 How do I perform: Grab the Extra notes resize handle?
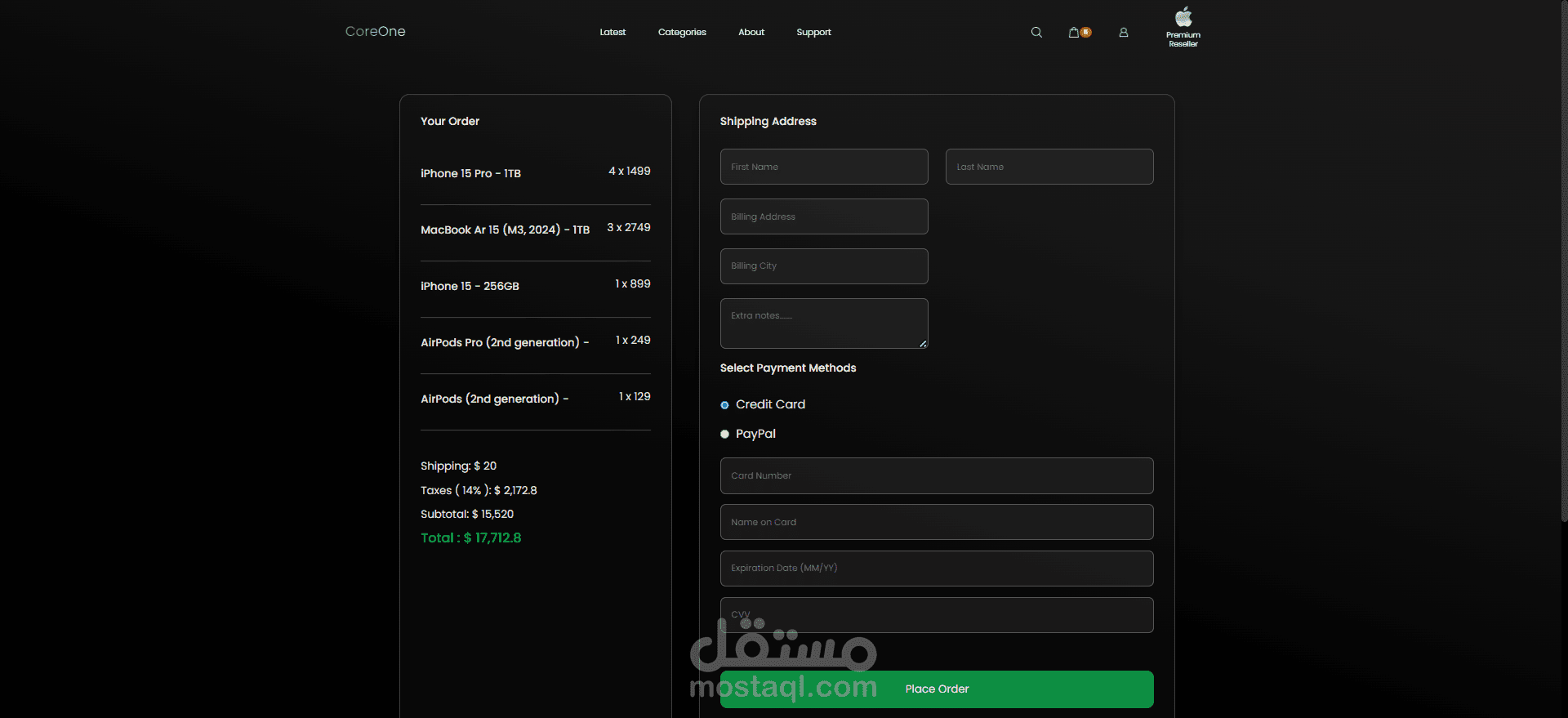click(x=923, y=344)
